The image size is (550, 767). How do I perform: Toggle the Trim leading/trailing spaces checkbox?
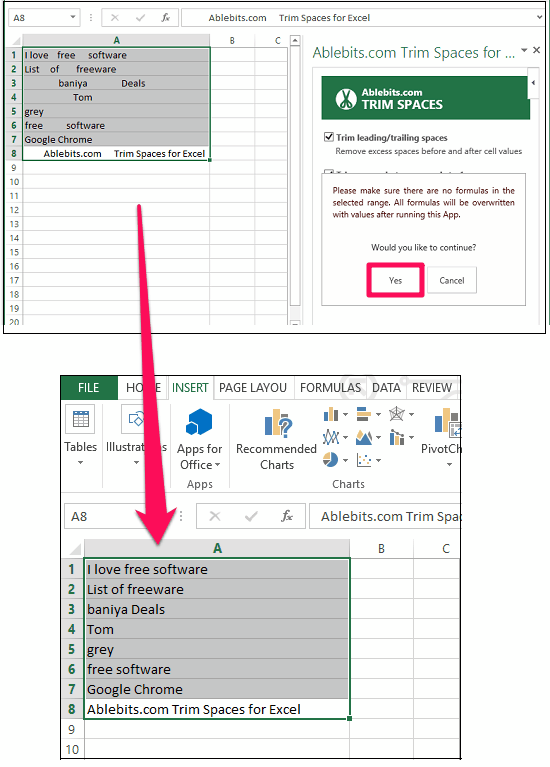pos(329,137)
